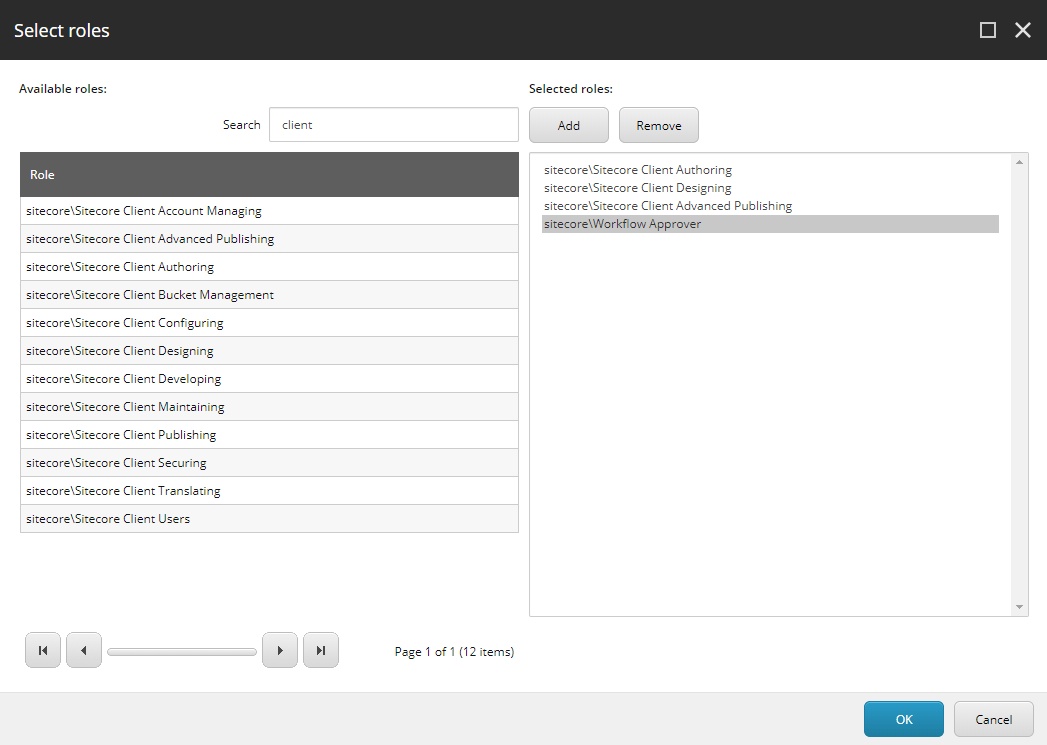Click the pager slider track
The height and width of the screenshot is (745, 1047).
point(182,652)
